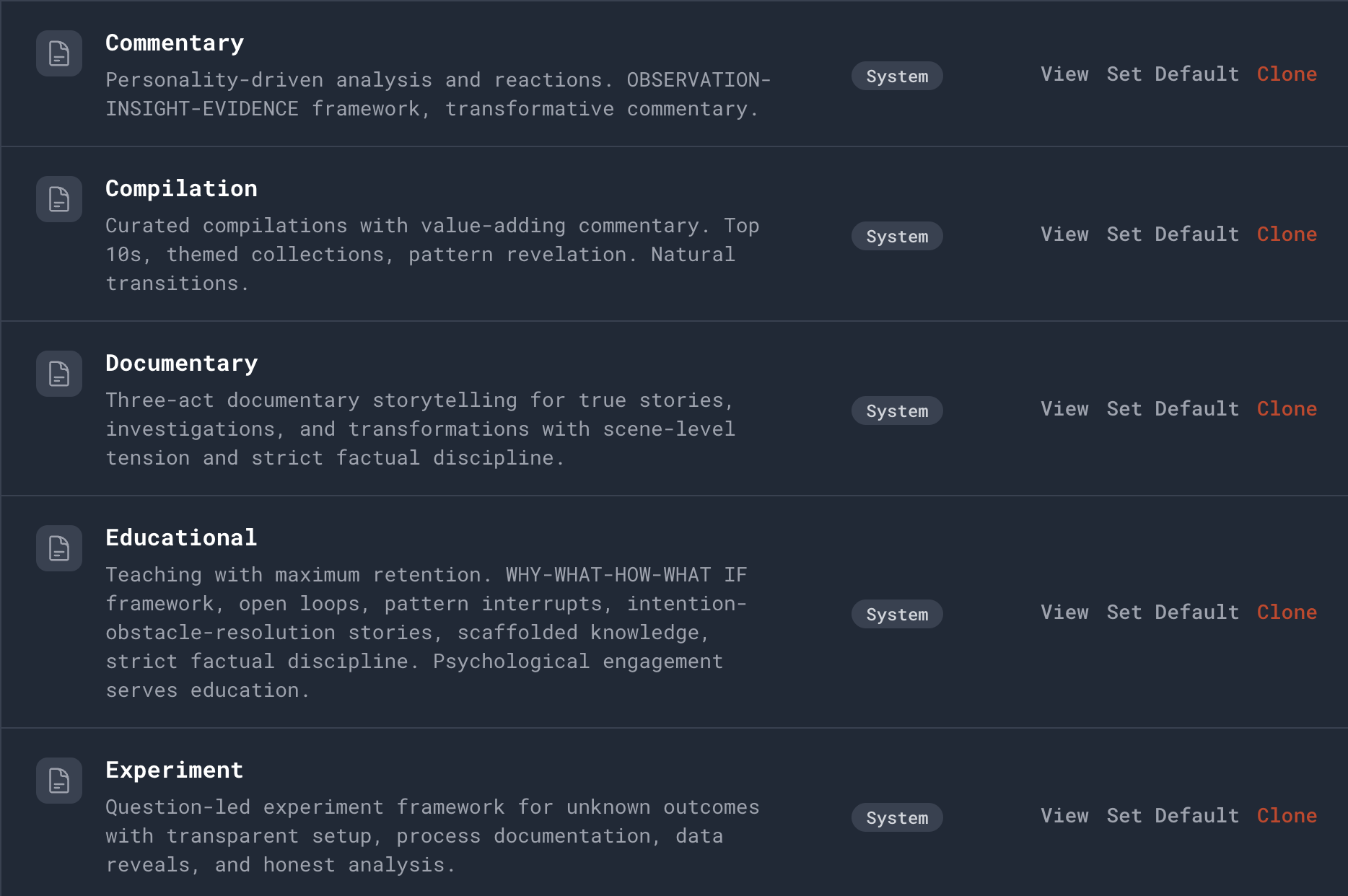1348x896 pixels.
Task: Click the Documentary template document icon
Action: point(58,374)
